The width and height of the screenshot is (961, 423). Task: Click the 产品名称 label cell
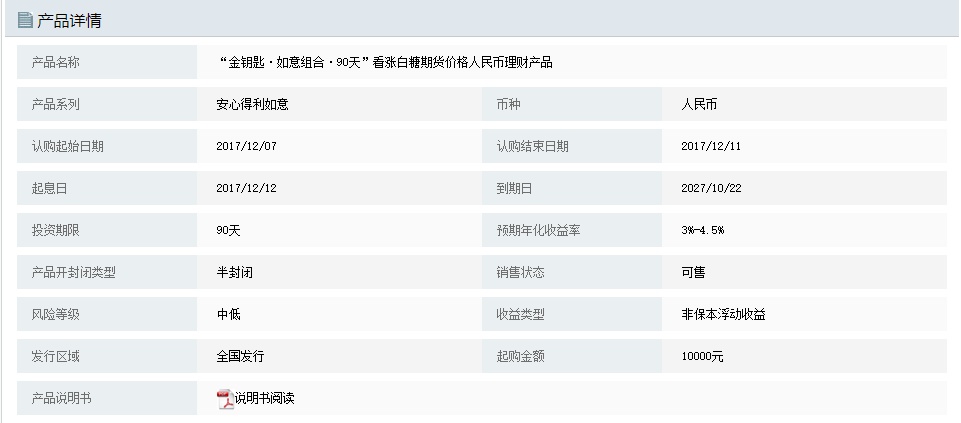click(x=107, y=62)
